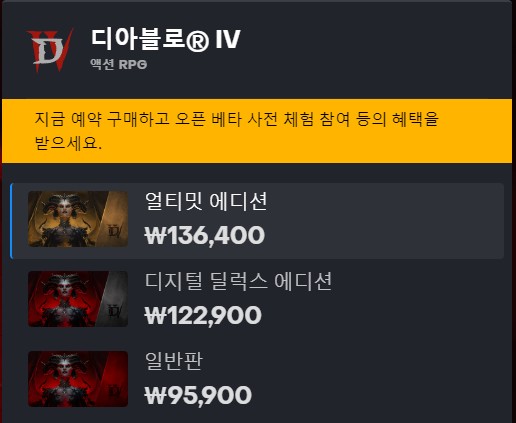Viewport: 516px width, 423px height.
Task: Click the blue selection bar beside 얼티밋 에디션
Action: pyautogui.click(x=11, y=221)
